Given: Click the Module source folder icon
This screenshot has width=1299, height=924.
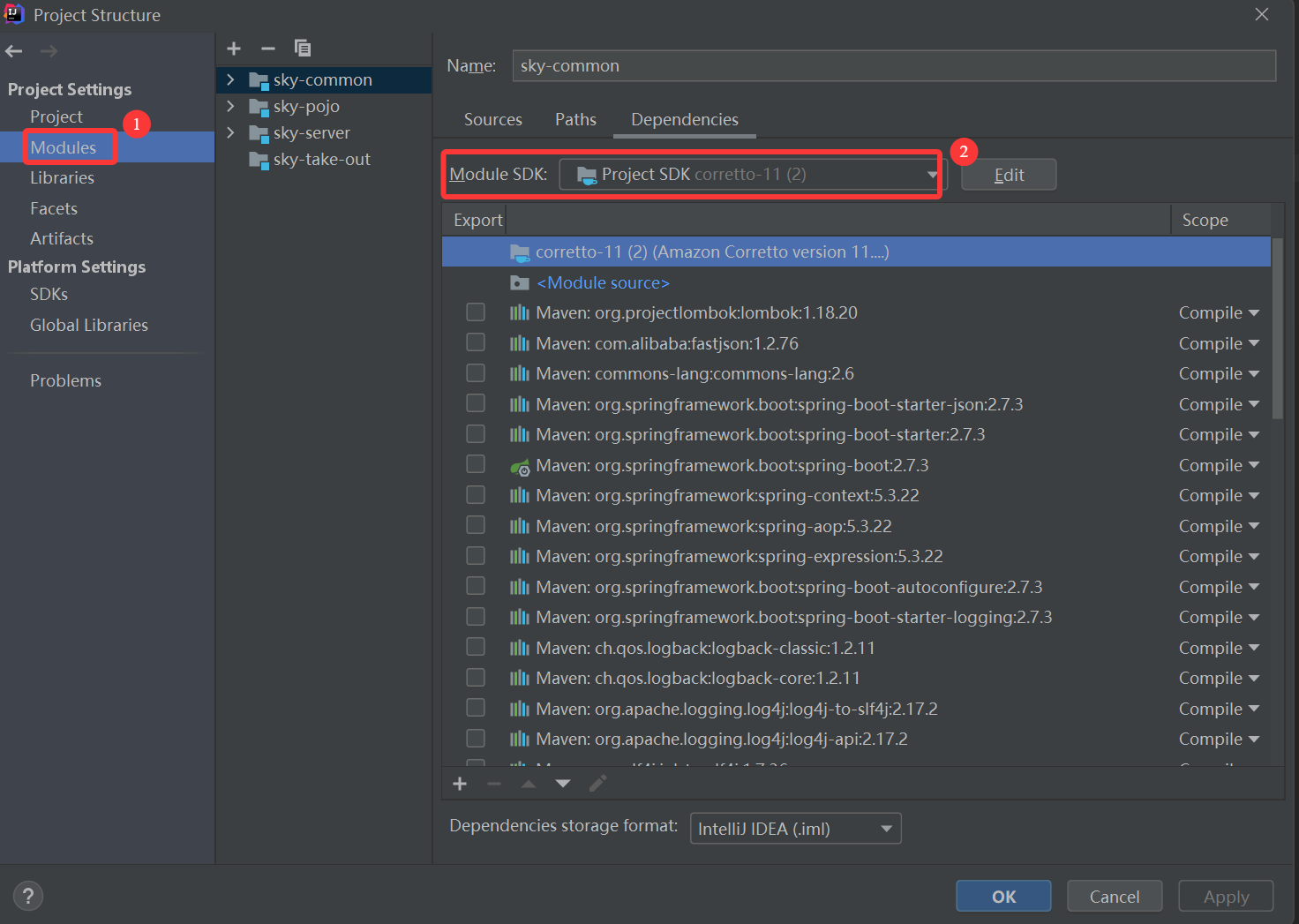Looking at the screenshot, I should pos(520,283).
